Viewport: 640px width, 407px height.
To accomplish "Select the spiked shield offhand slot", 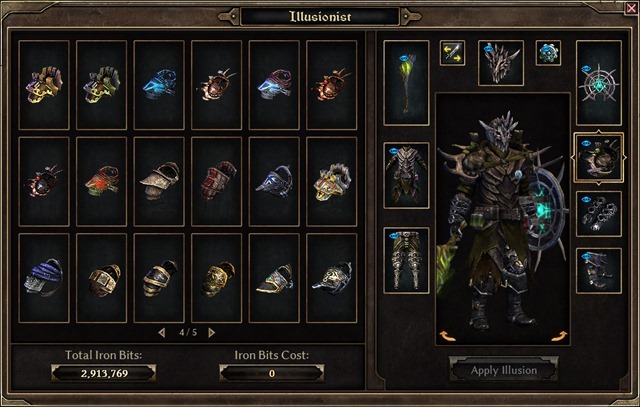I will coord(599,82).
